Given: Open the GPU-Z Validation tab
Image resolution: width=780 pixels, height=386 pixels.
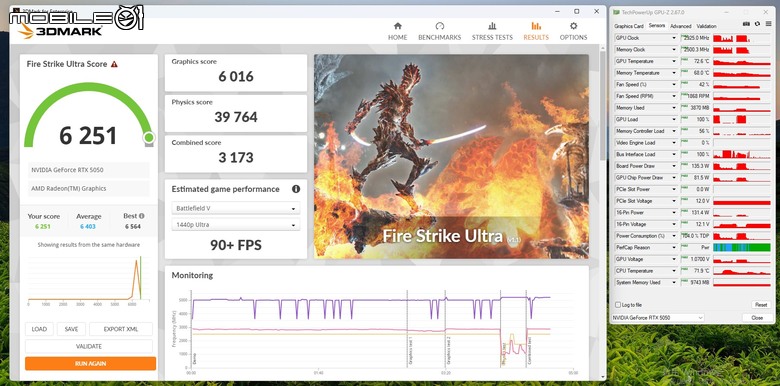Looking at the screenshot, I should pos(706,26).
